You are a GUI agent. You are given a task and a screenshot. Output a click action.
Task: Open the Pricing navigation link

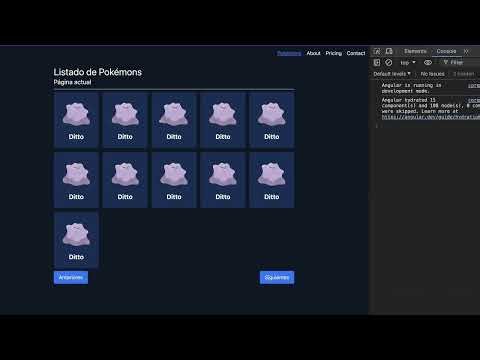click(334, 53)
